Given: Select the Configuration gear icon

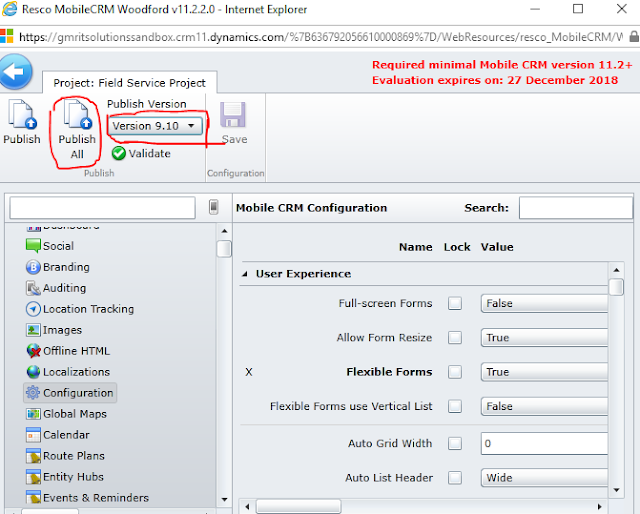Looking at the screenshot, I should pos(33,393).
